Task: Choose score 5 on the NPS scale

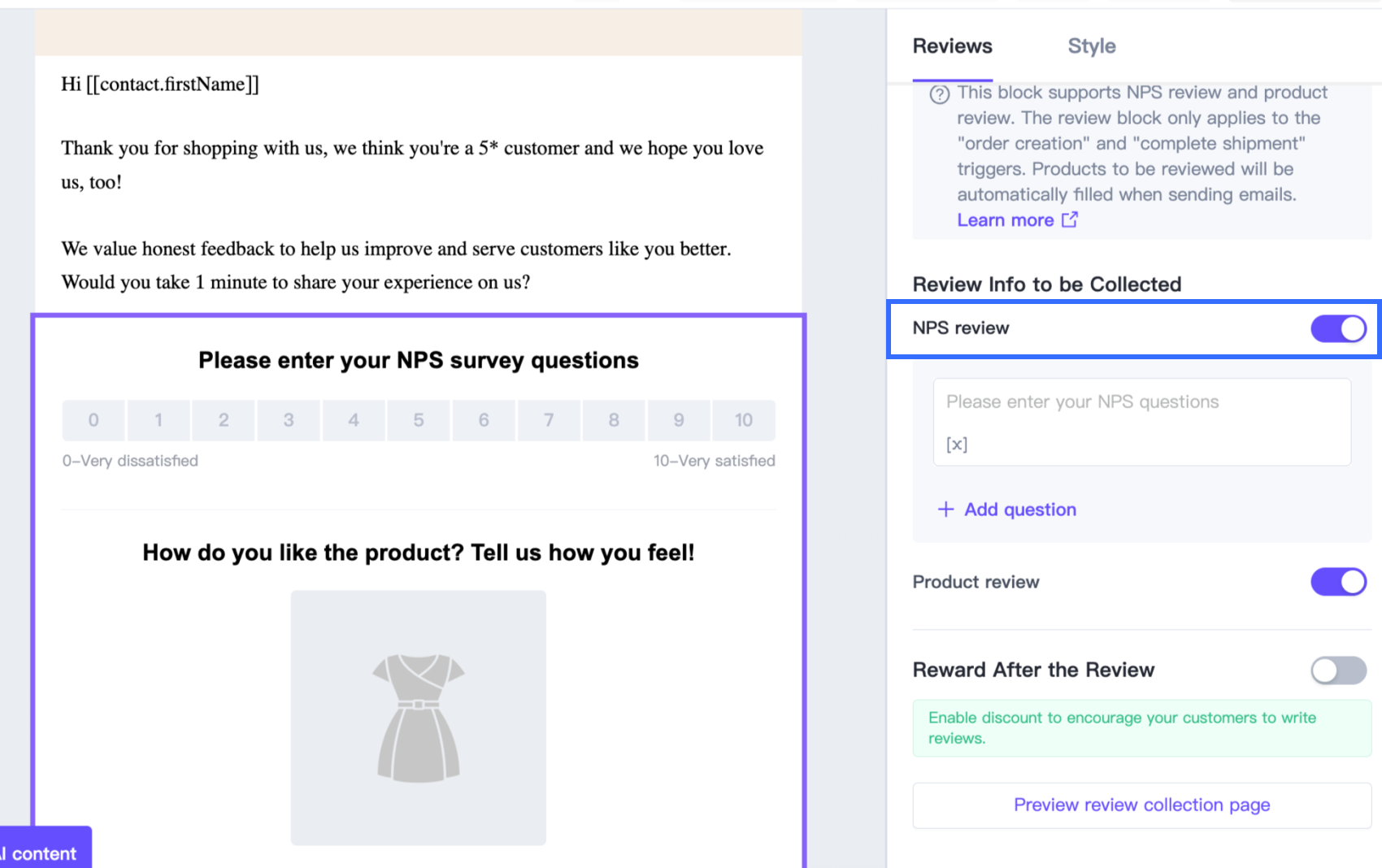Action: point(419,420)
